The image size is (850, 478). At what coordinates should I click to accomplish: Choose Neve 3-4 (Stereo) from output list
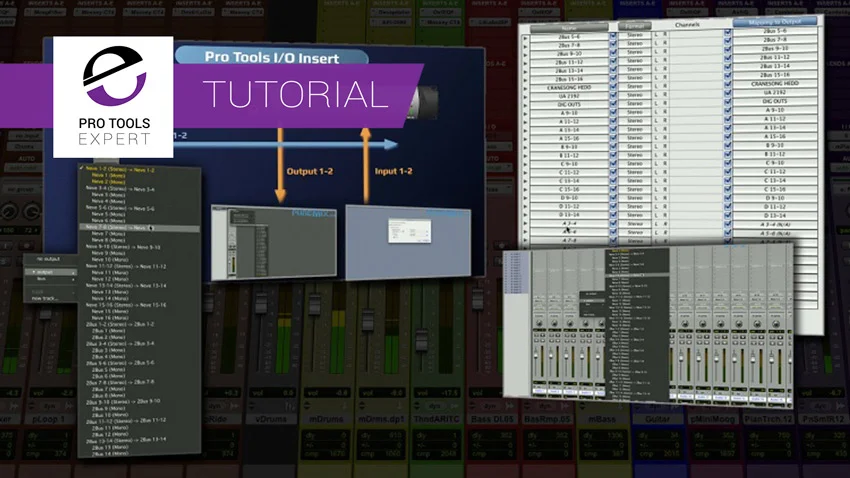[120, 189]
